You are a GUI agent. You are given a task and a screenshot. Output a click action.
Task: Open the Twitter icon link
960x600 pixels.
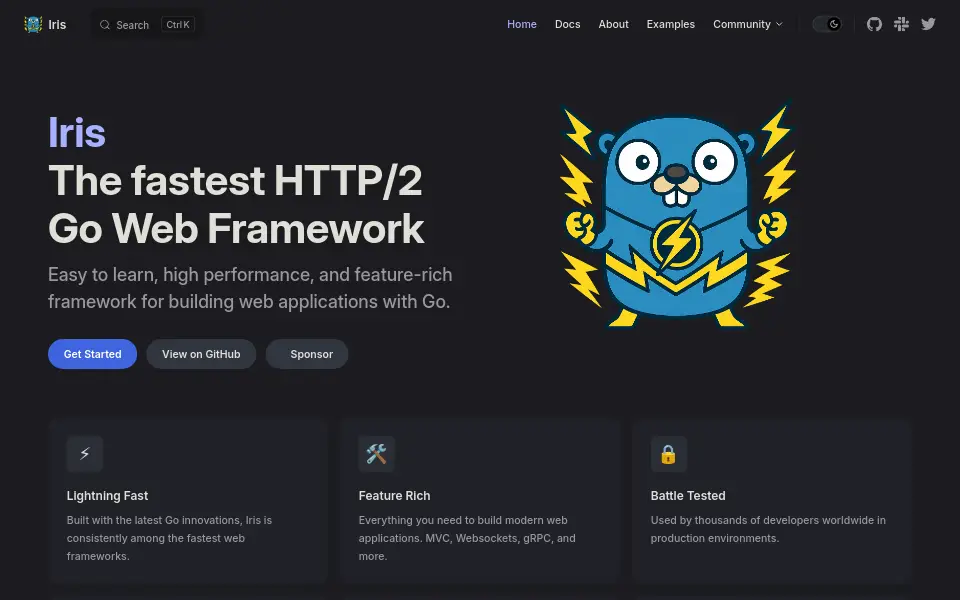[928, 24]
